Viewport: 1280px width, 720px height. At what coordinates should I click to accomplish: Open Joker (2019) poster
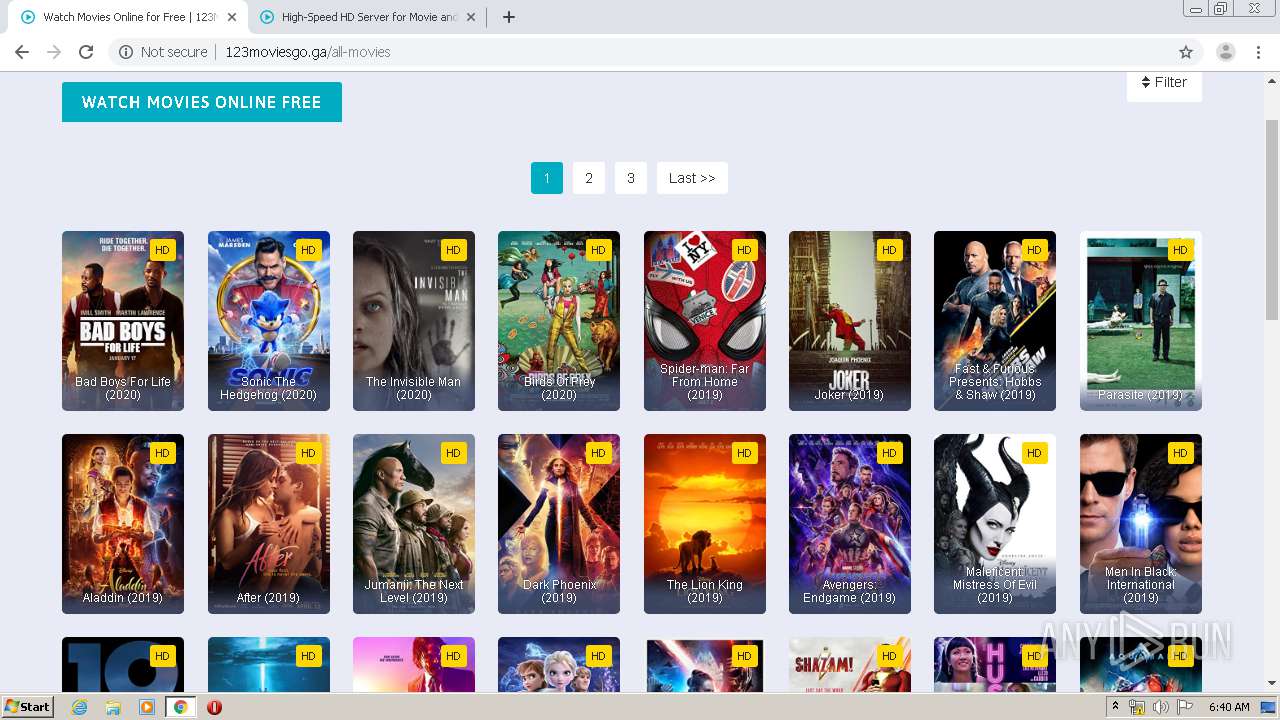coord(850,321)
